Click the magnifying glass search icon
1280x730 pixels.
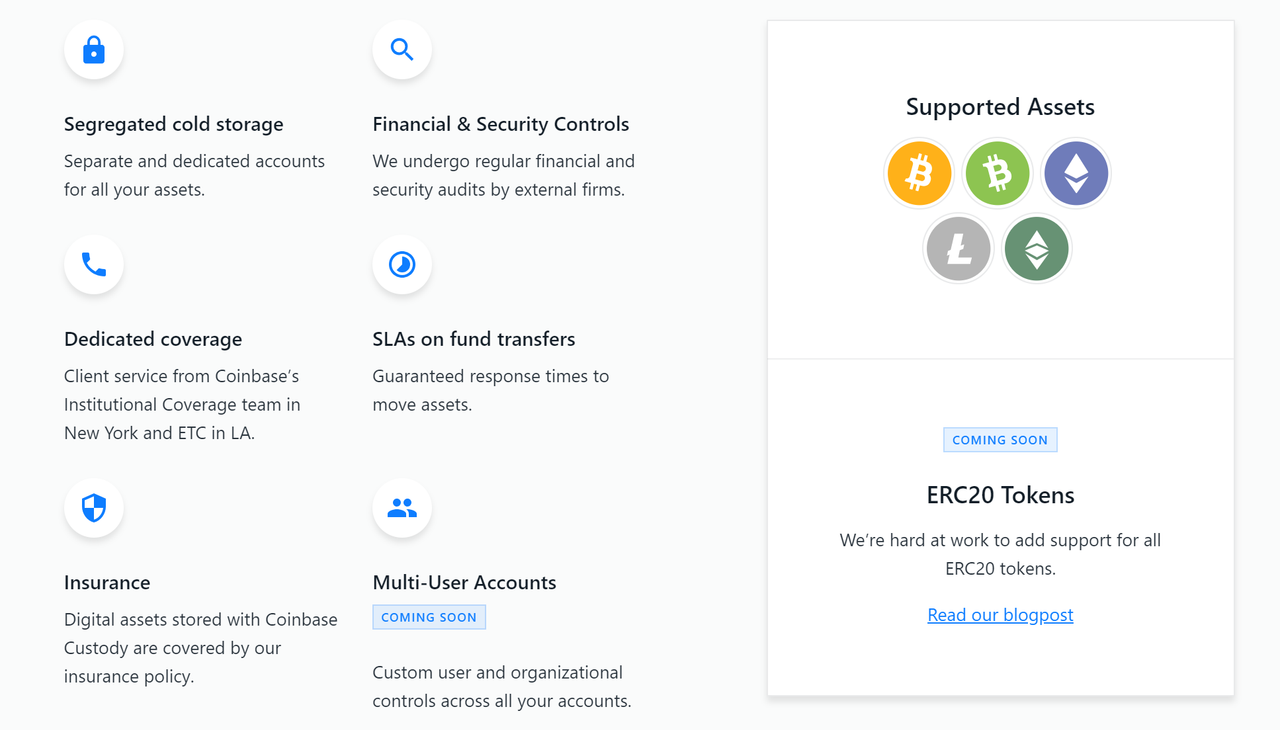[402, 50]
